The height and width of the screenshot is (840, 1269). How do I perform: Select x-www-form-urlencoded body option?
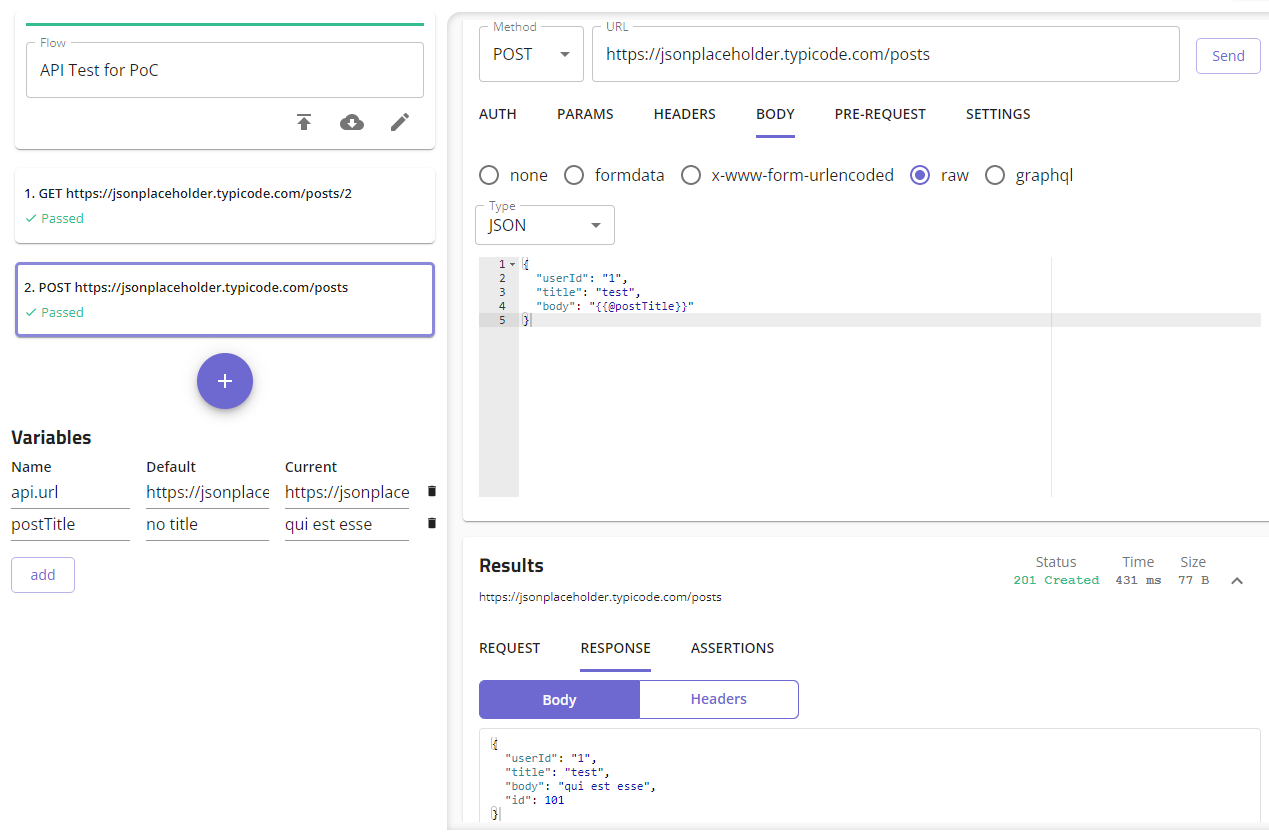click(x=691, y=175)
